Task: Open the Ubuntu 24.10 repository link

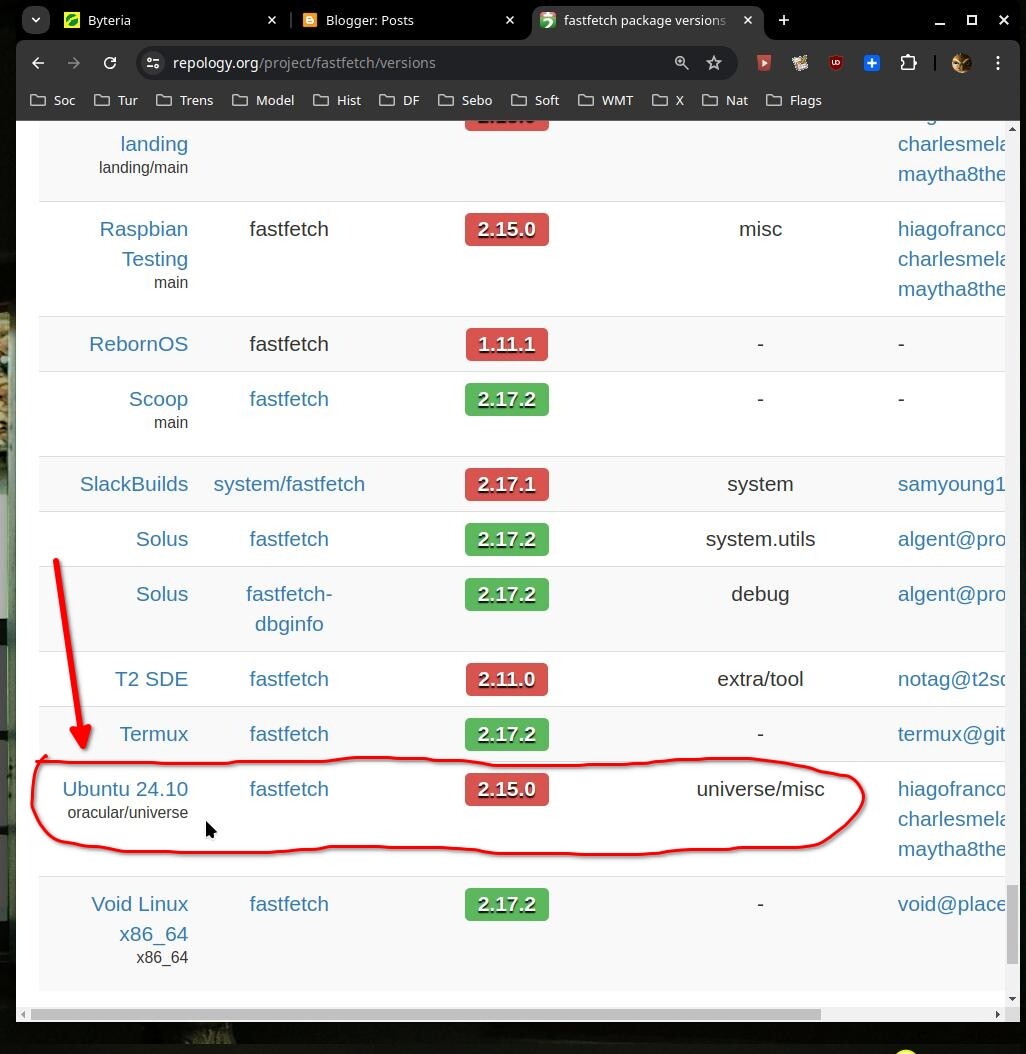Action: click(125, 789)
